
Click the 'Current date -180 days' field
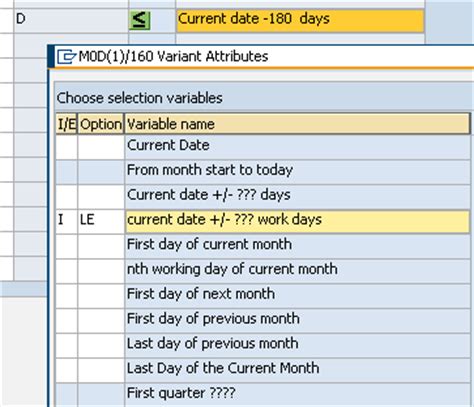tap(300, 21)
